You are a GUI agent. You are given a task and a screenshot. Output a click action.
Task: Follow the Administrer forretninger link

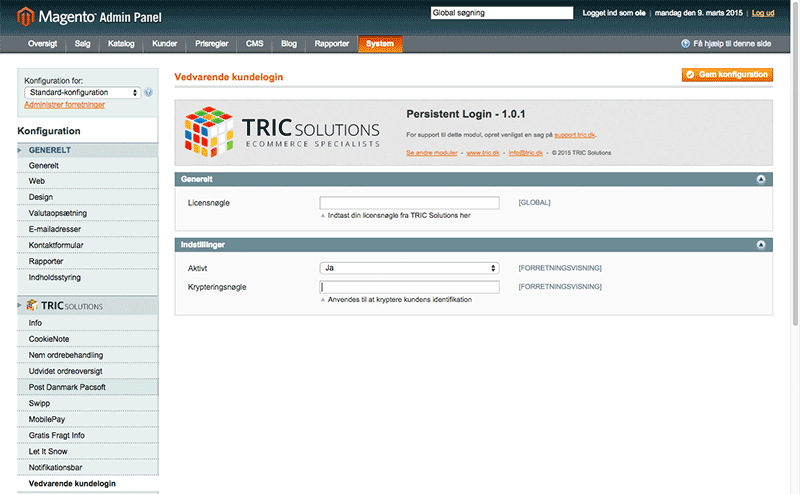click(x=64, y=104)
